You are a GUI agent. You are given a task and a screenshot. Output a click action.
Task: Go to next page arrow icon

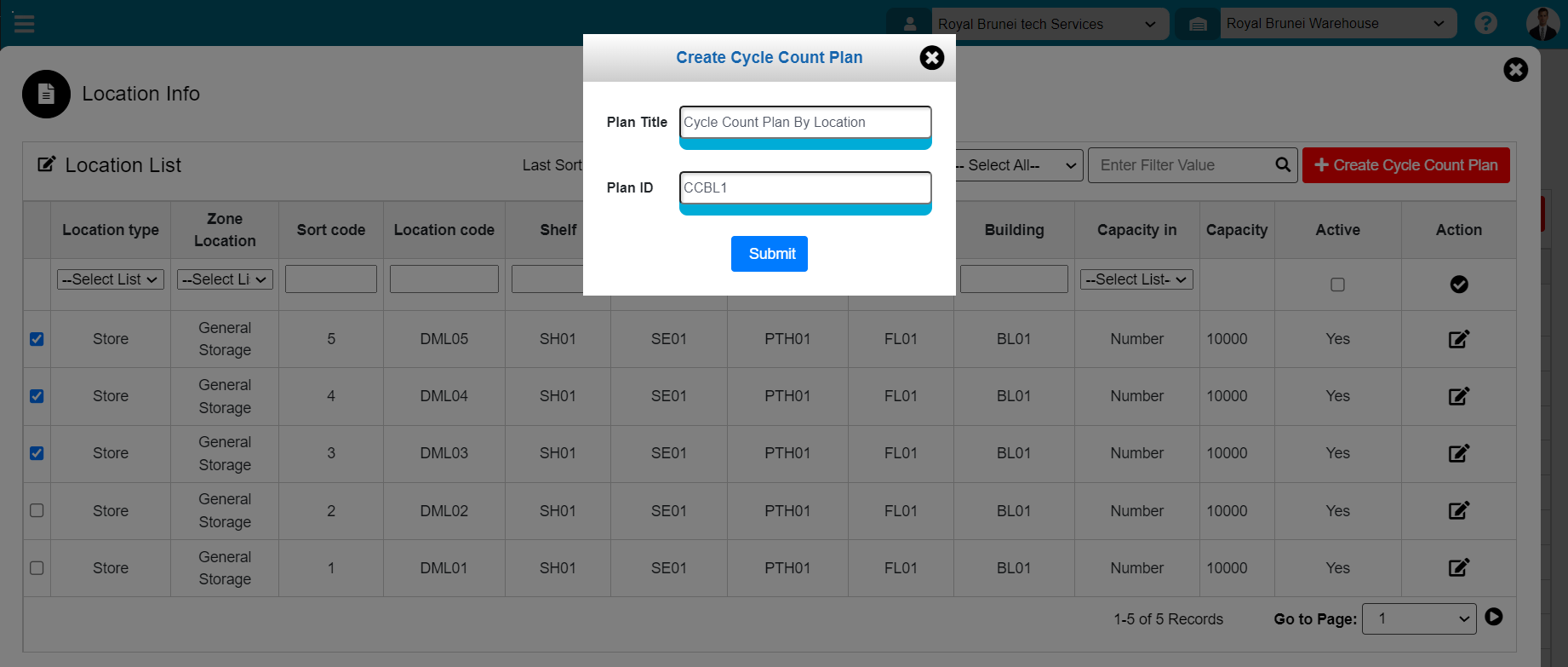[1493, 617]
